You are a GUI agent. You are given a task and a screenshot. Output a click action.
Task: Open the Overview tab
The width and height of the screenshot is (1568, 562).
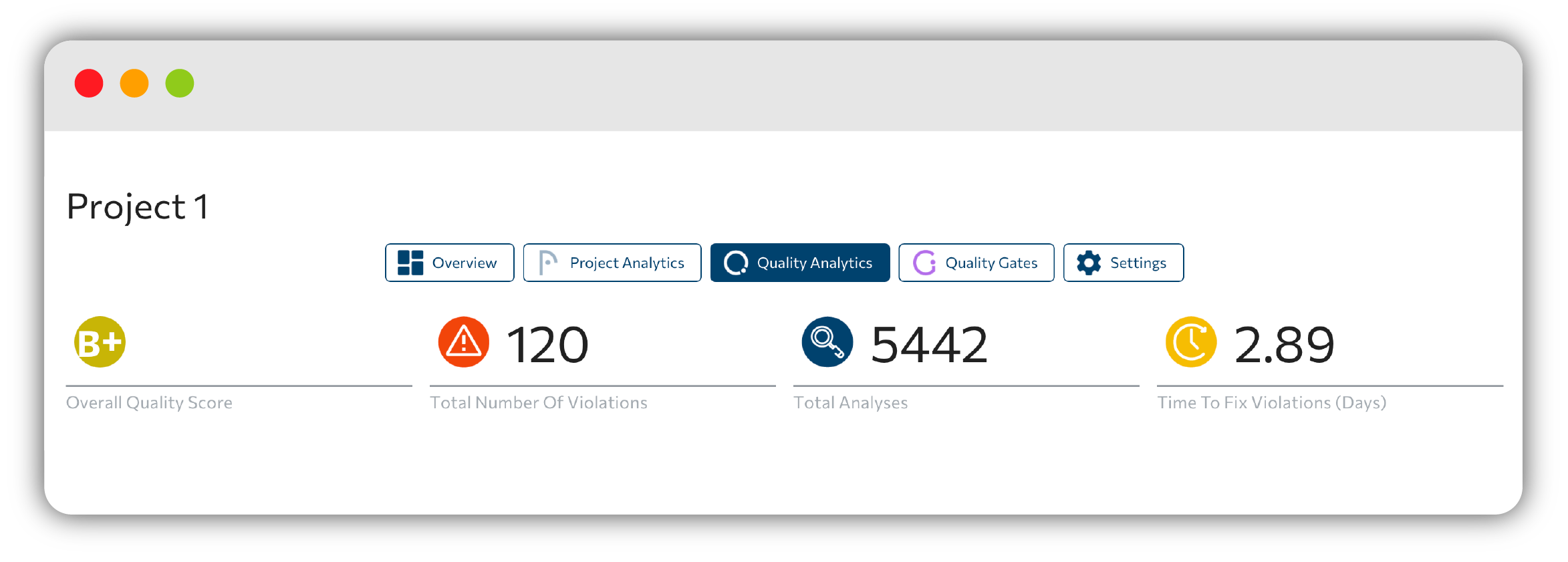coord(450,263)
